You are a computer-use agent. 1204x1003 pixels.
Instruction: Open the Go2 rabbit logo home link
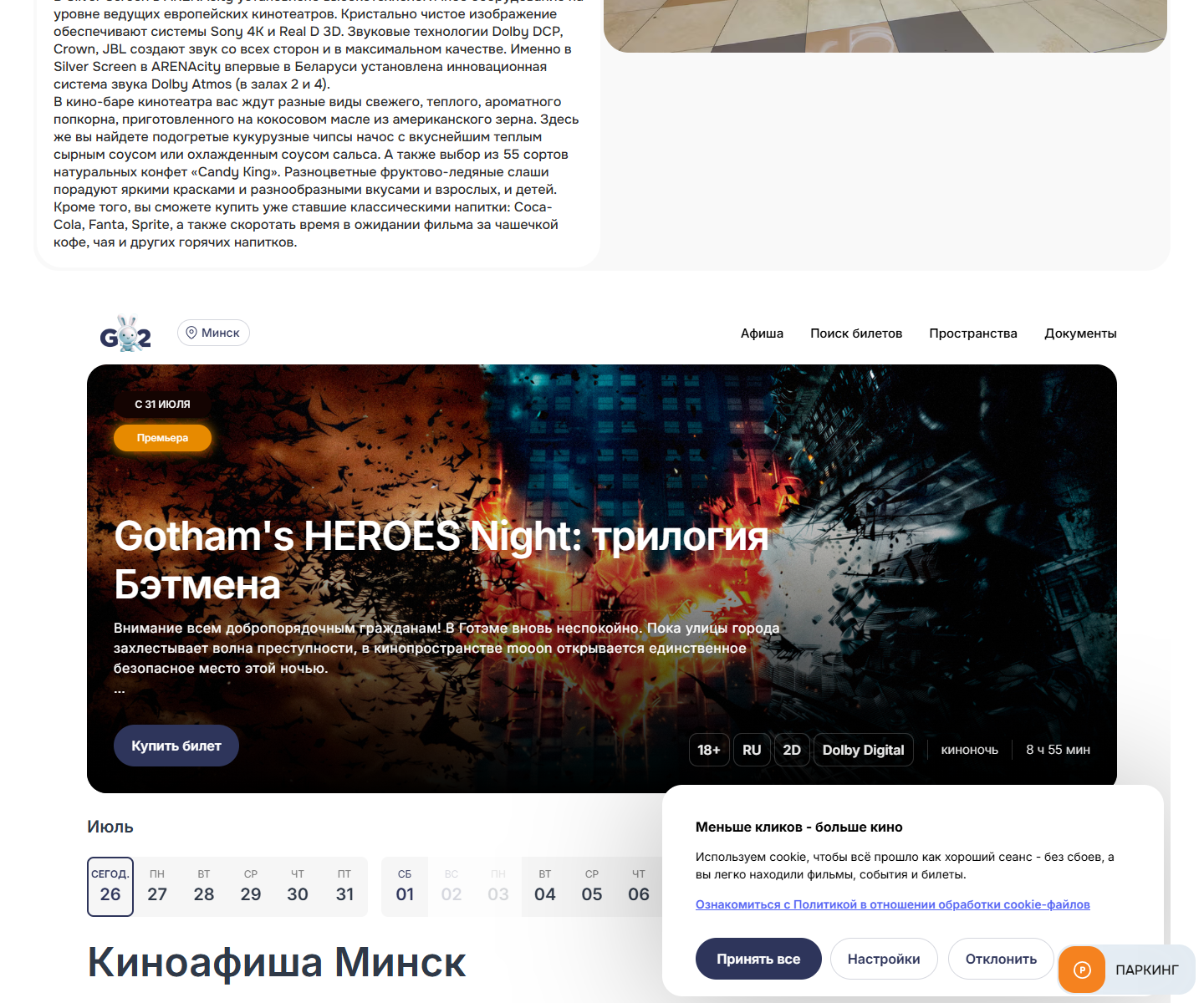(x=125, y=333)
